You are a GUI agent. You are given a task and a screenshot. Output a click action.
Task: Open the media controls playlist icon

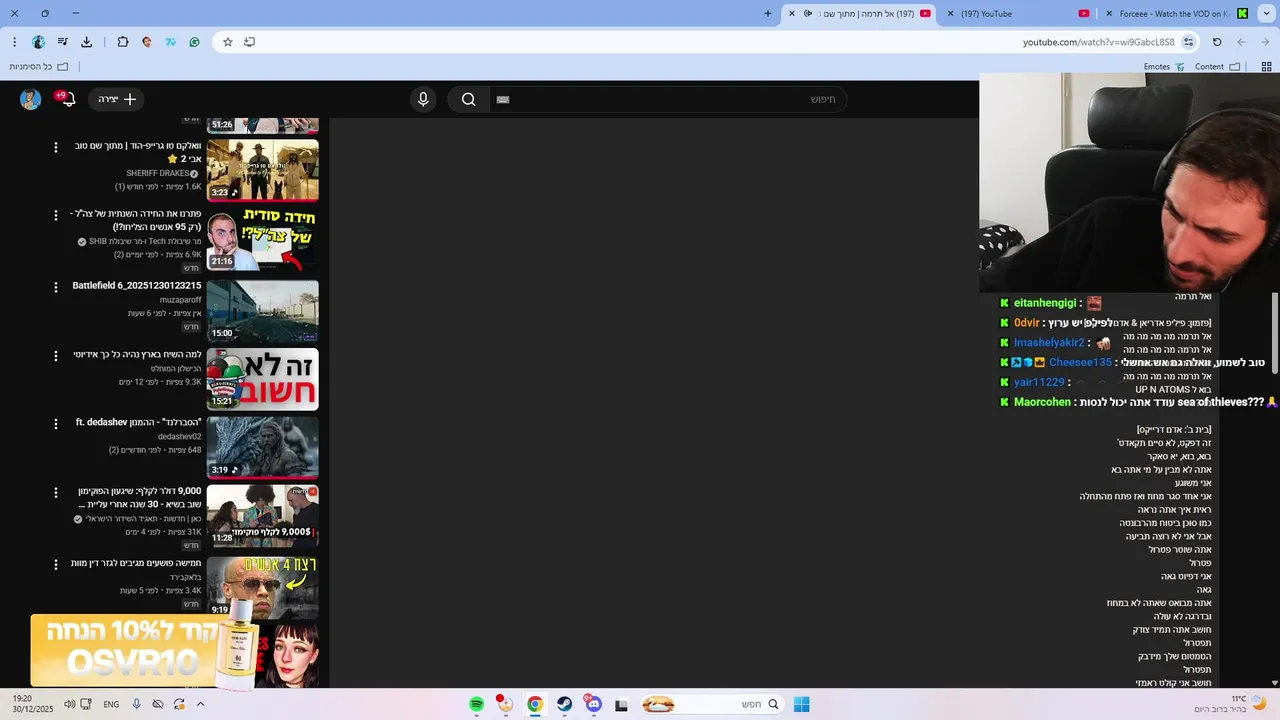pos(62,42)
